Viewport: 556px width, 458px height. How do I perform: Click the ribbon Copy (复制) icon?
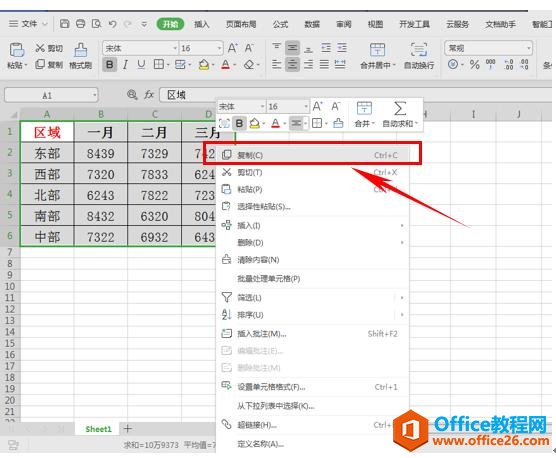click(x=40, y=64)
